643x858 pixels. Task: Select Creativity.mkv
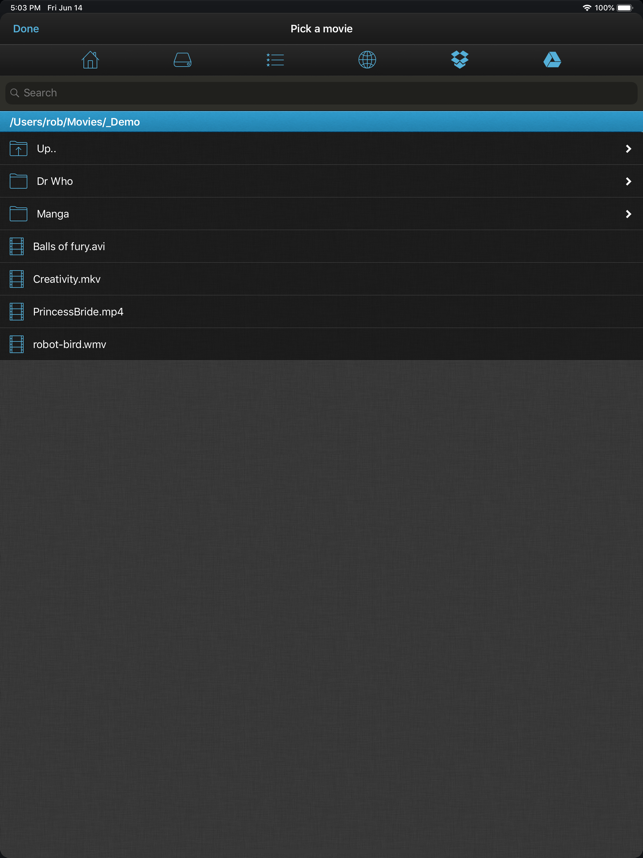tap(321, 279)
